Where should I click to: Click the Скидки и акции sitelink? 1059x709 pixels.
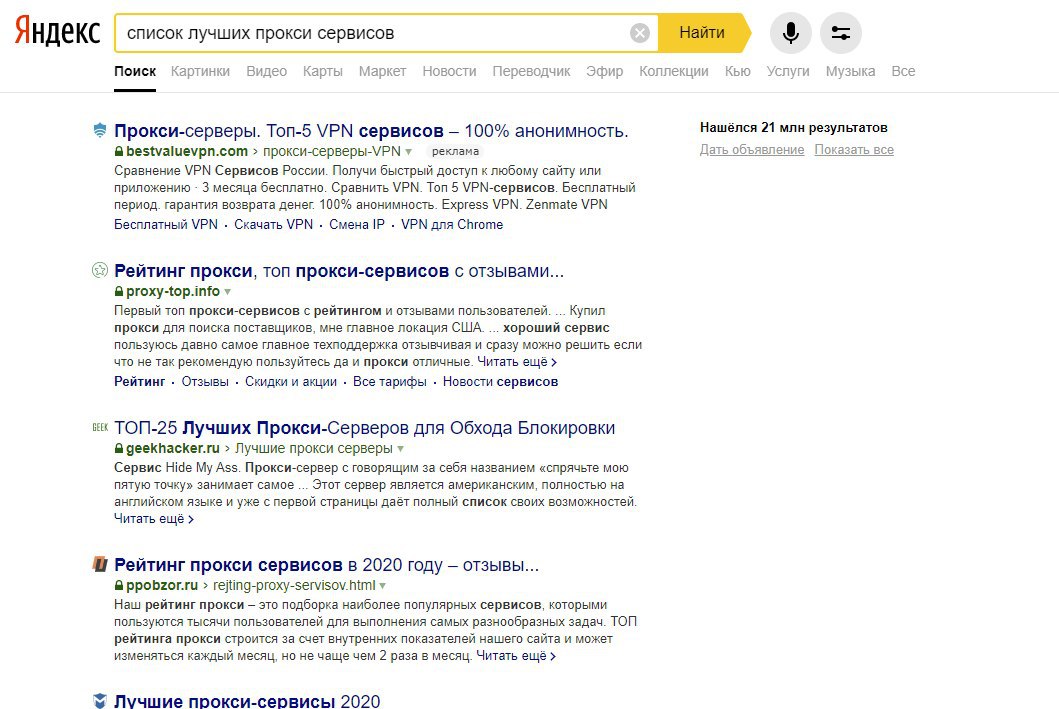(x=291, y=382)
